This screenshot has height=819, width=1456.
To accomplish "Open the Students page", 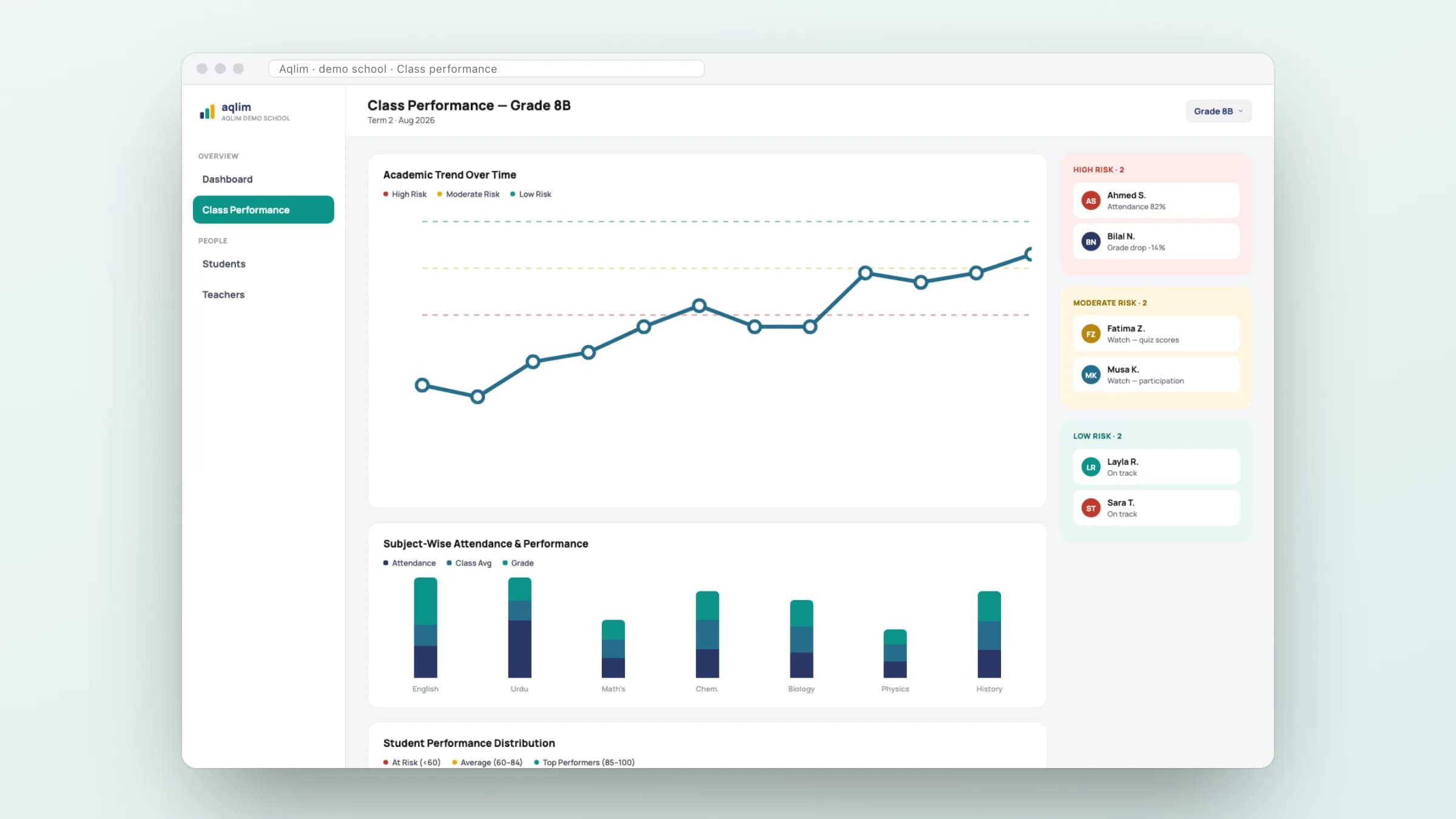I will 263,264.
